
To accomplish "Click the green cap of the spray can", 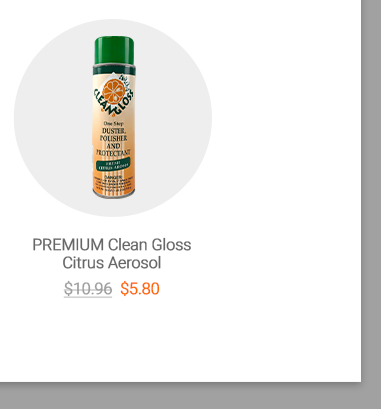I will click(114, 51).
